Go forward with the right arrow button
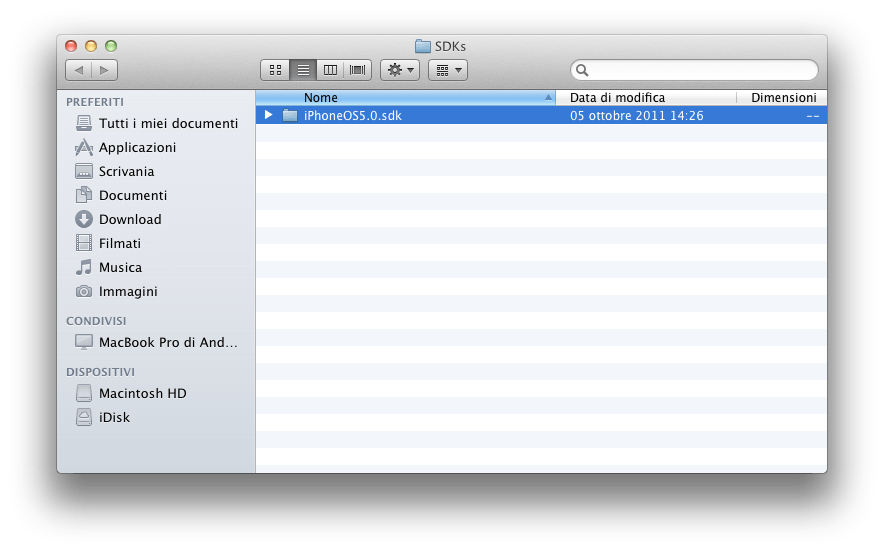884x552 pixels. point(105,70)
